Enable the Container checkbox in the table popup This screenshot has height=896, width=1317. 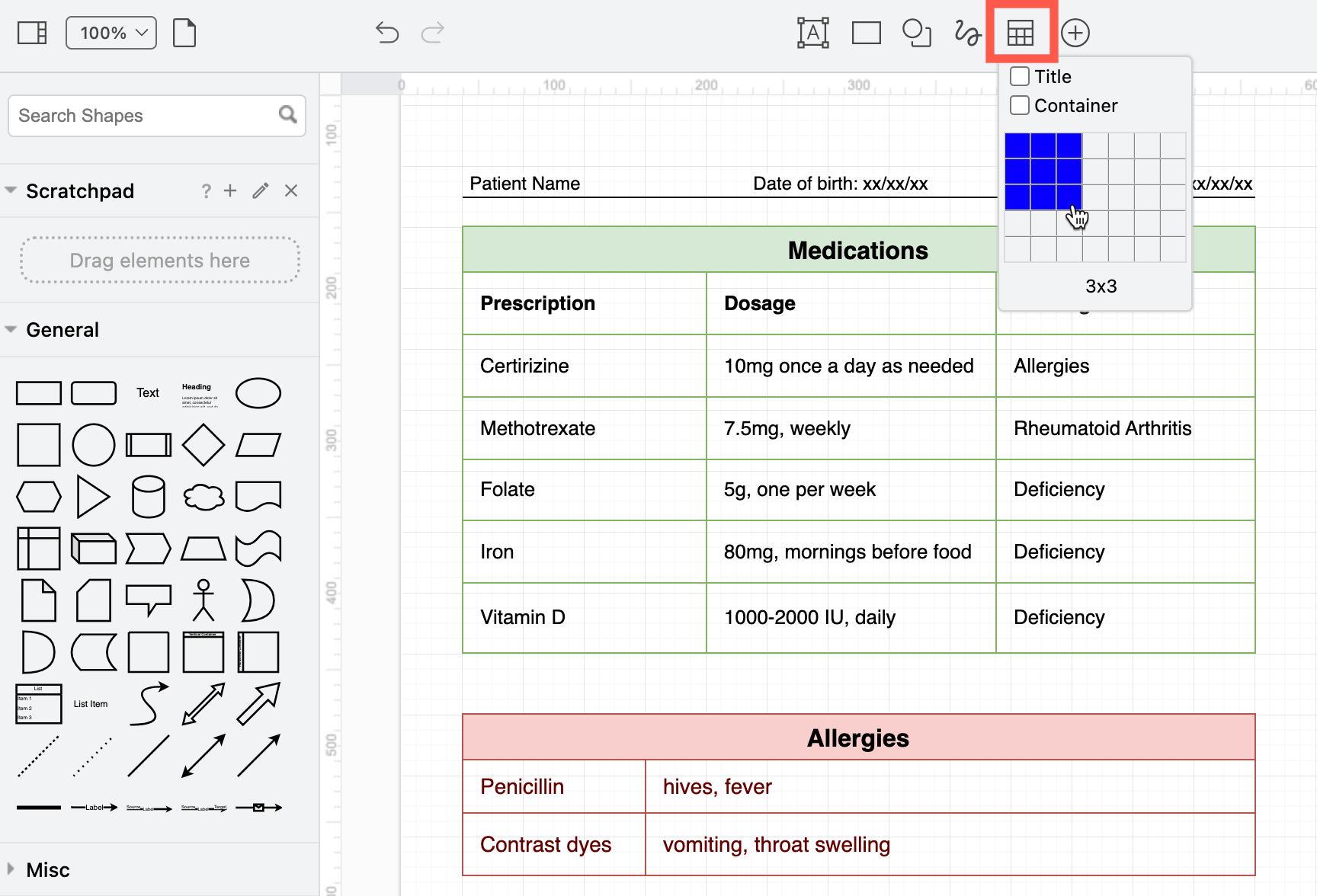(x=1019, y=105)
